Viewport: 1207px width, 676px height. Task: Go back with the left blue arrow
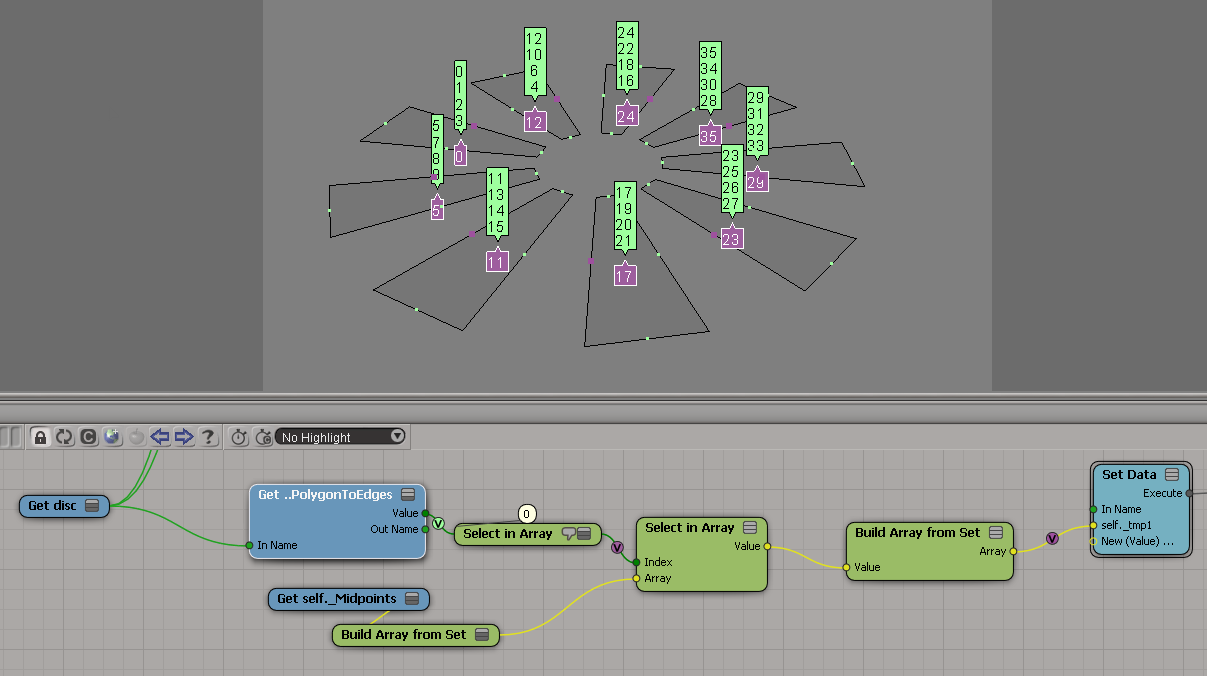click(x=160, y=437)
